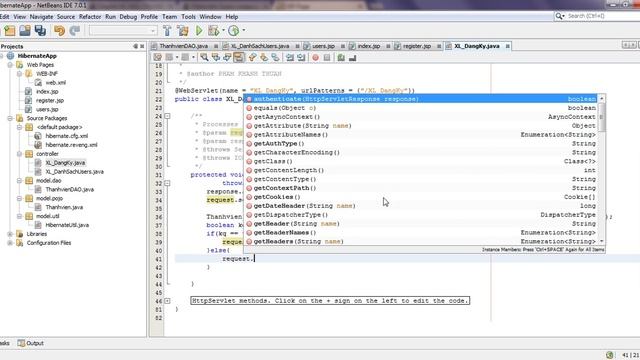Viewport: 640px width, 360px height.
Task: Switch to ThanhvienDAO.java tab
Action: click(183, 46)
